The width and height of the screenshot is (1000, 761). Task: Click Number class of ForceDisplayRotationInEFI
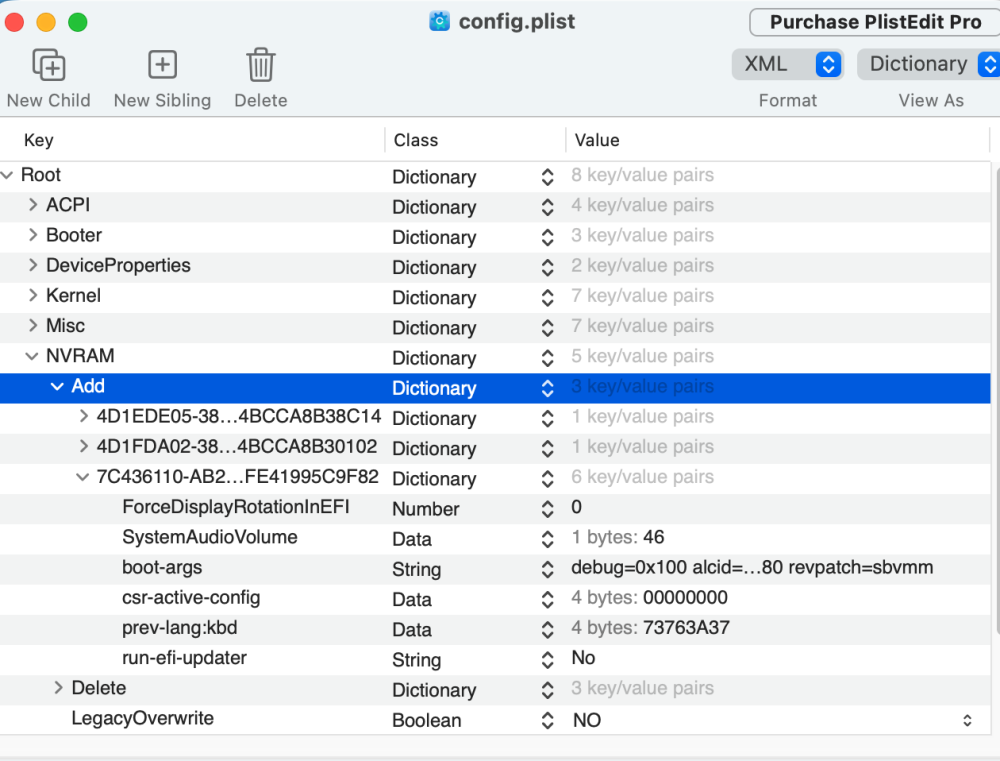point(425,509)
